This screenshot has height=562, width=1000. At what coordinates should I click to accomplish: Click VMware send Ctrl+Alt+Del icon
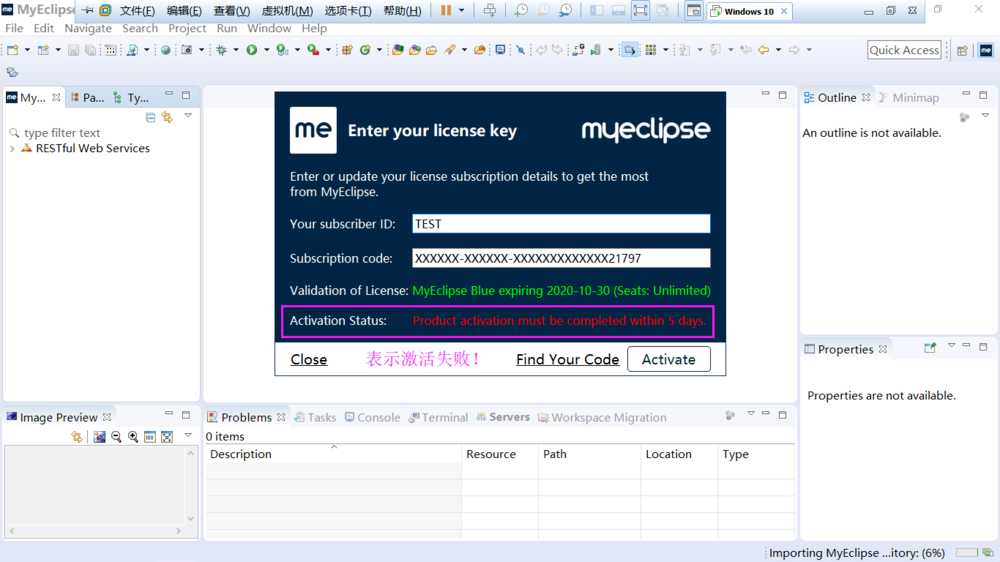(490, 10)
